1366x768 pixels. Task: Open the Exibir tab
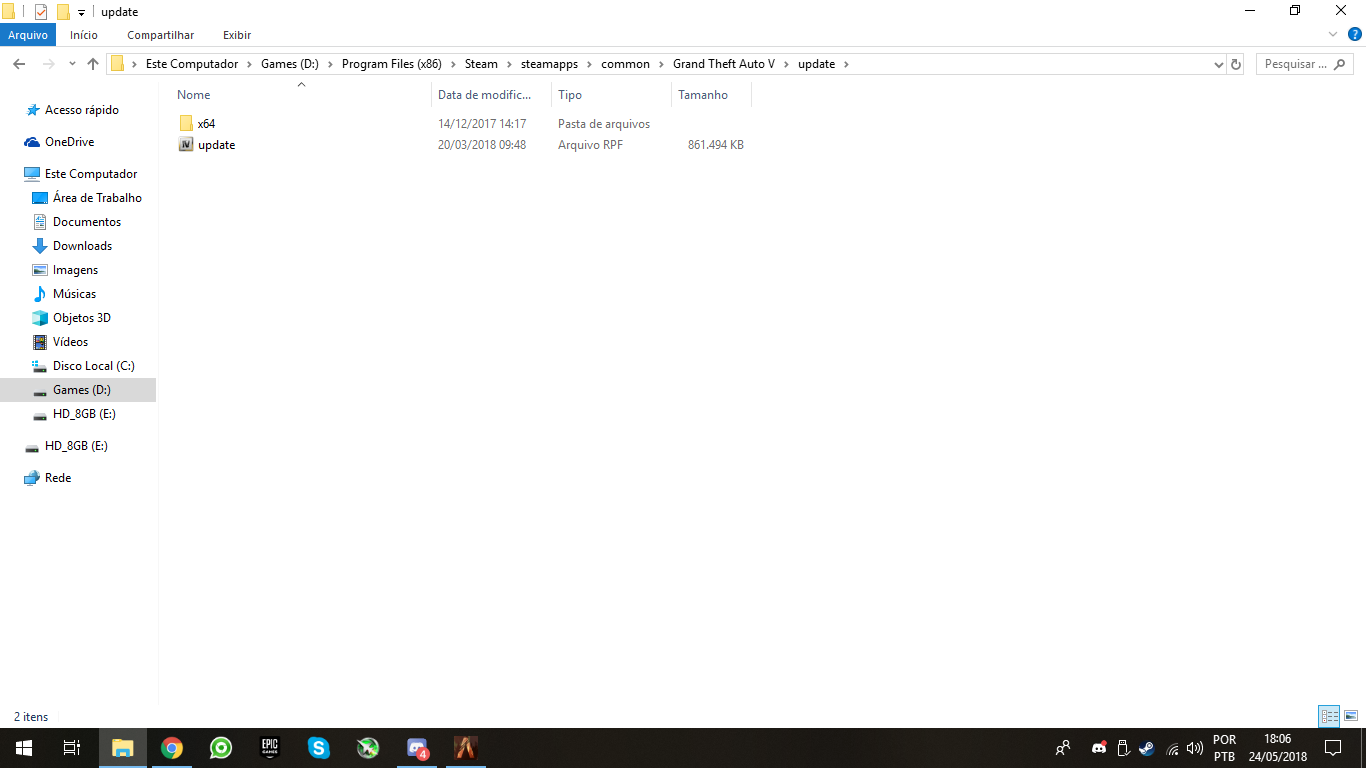(x=237, y=35)
